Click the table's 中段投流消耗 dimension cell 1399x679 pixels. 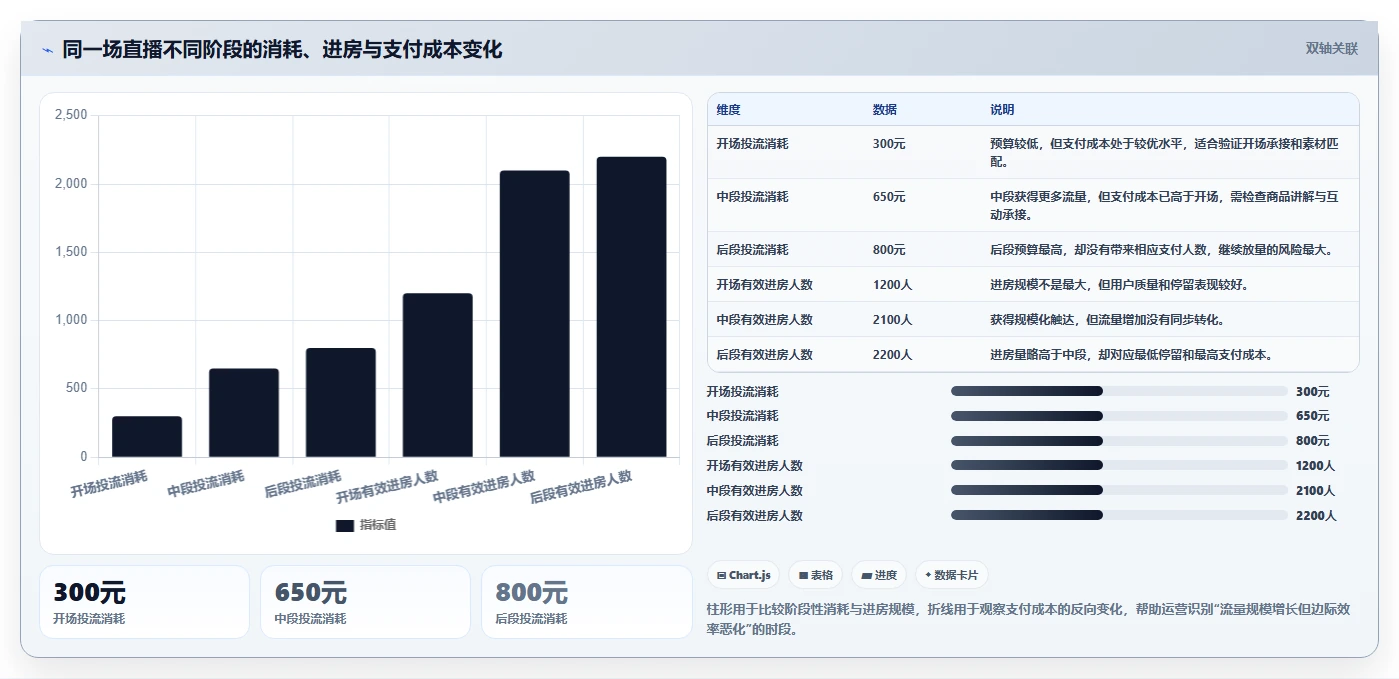tap(752, 197)
